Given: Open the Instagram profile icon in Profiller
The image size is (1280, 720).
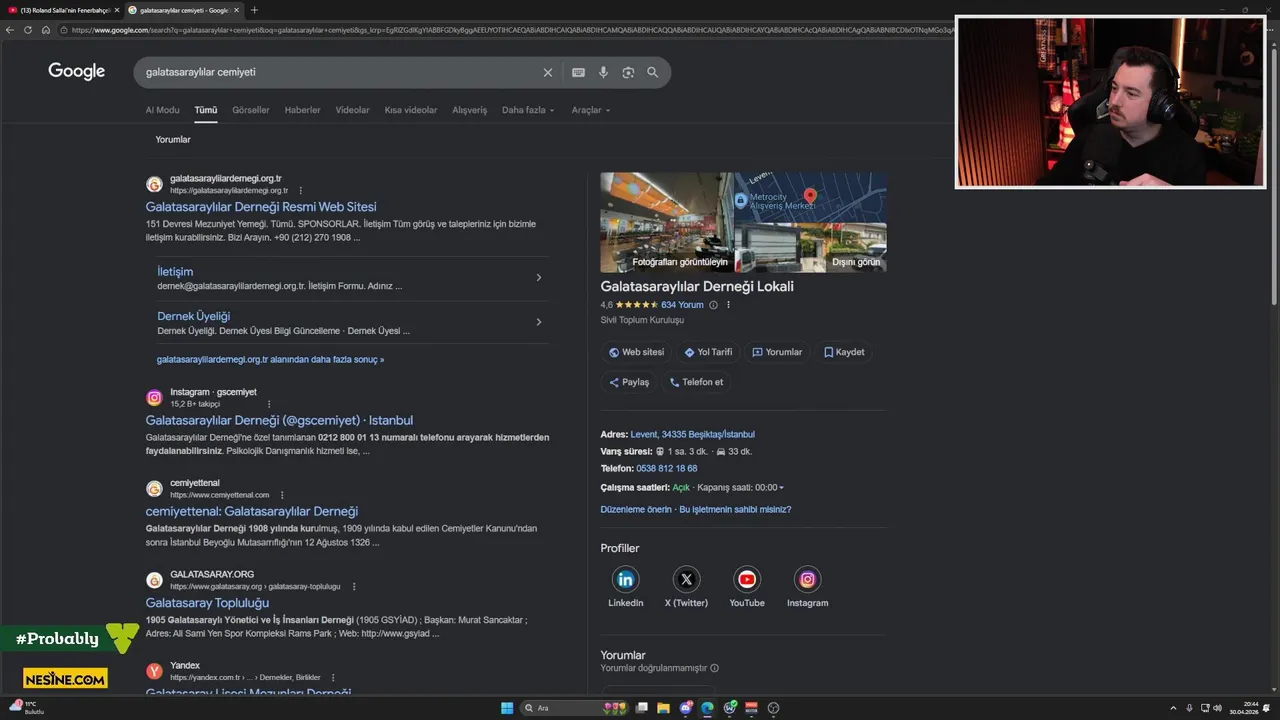Looking at the screenshot, I should pos(807,579).
